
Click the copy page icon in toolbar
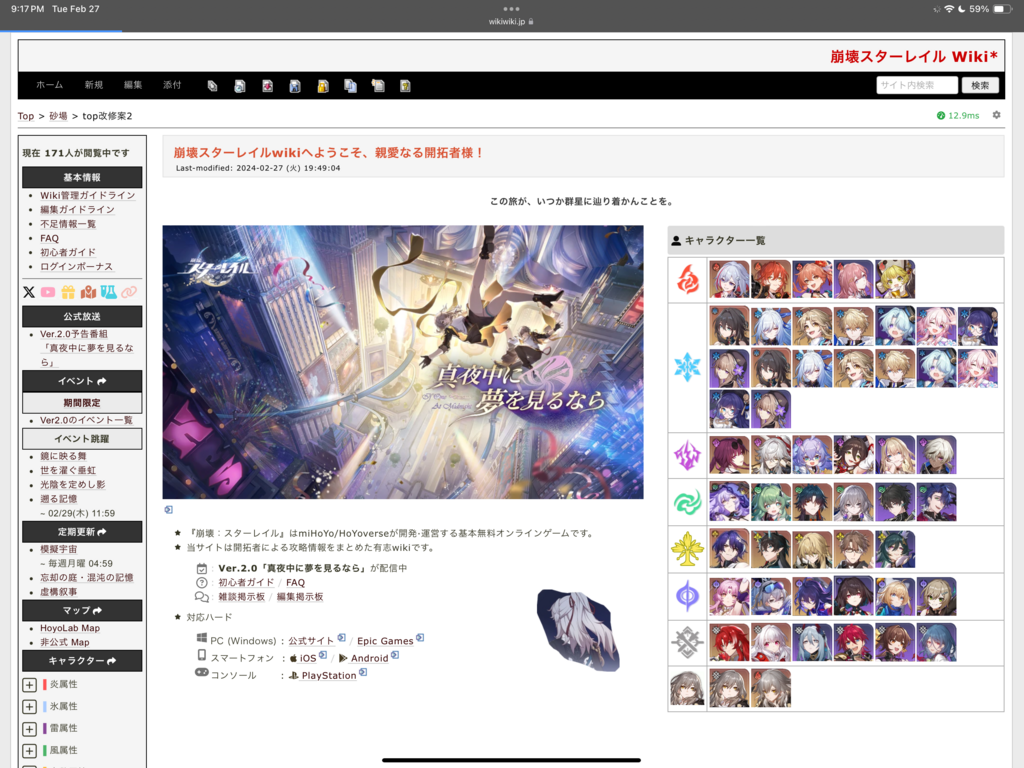coord(350,86)
